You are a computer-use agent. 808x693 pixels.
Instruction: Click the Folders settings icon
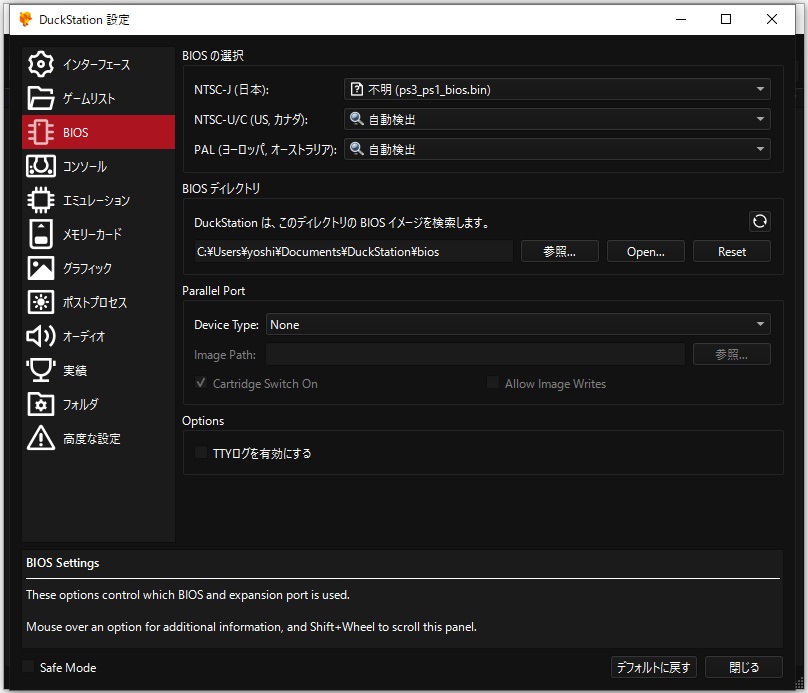41,404
